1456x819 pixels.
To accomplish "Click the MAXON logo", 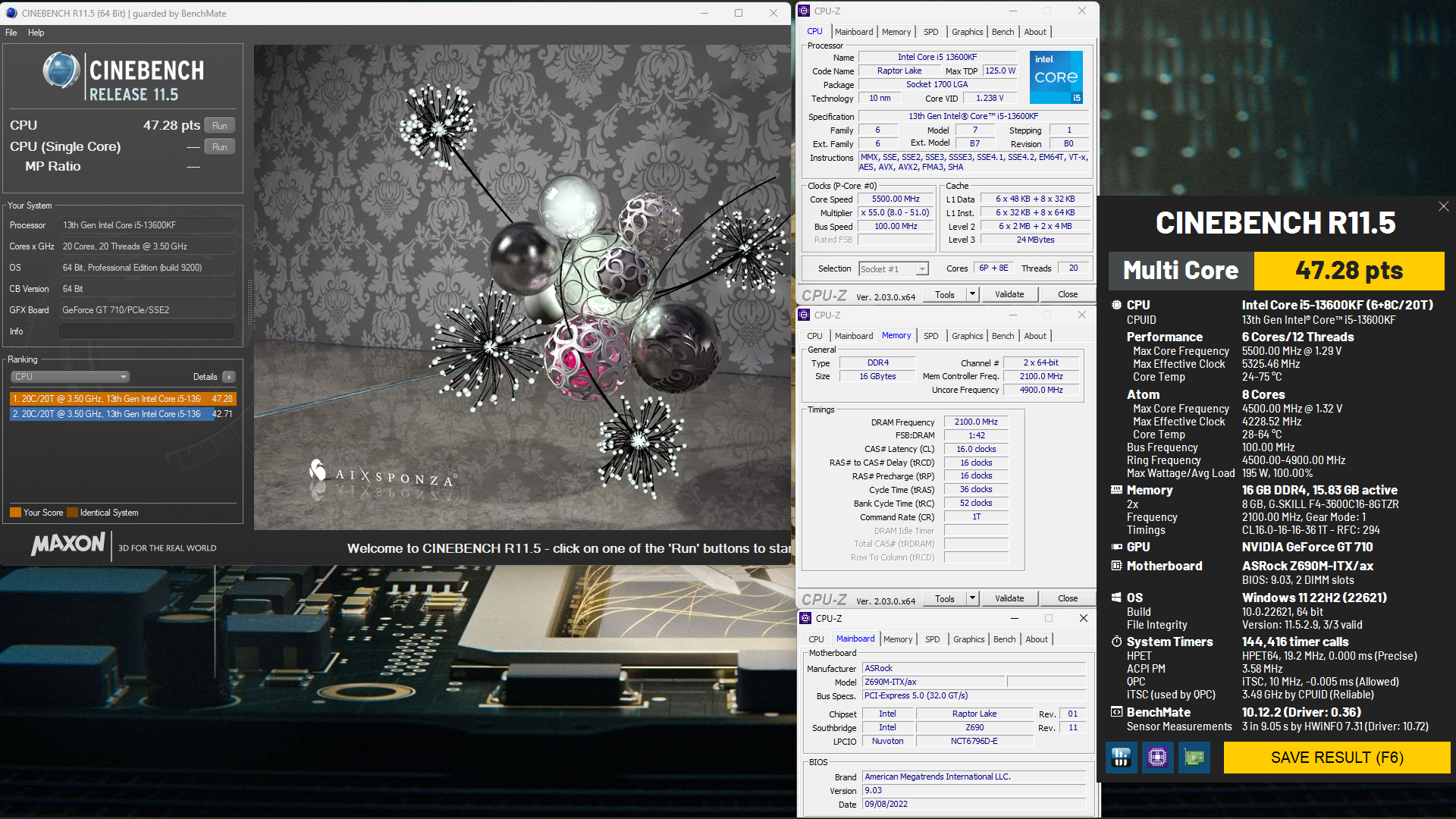I will point(68,544).
